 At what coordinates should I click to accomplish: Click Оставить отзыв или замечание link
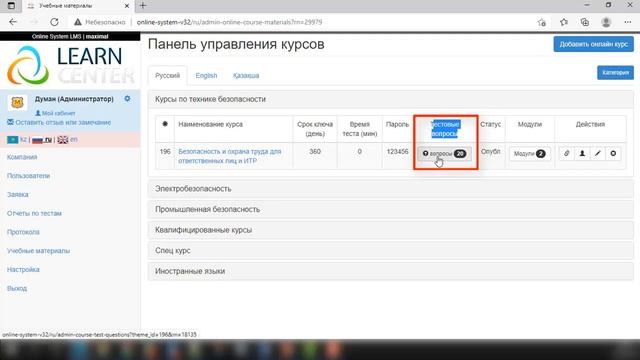point(59,122)
